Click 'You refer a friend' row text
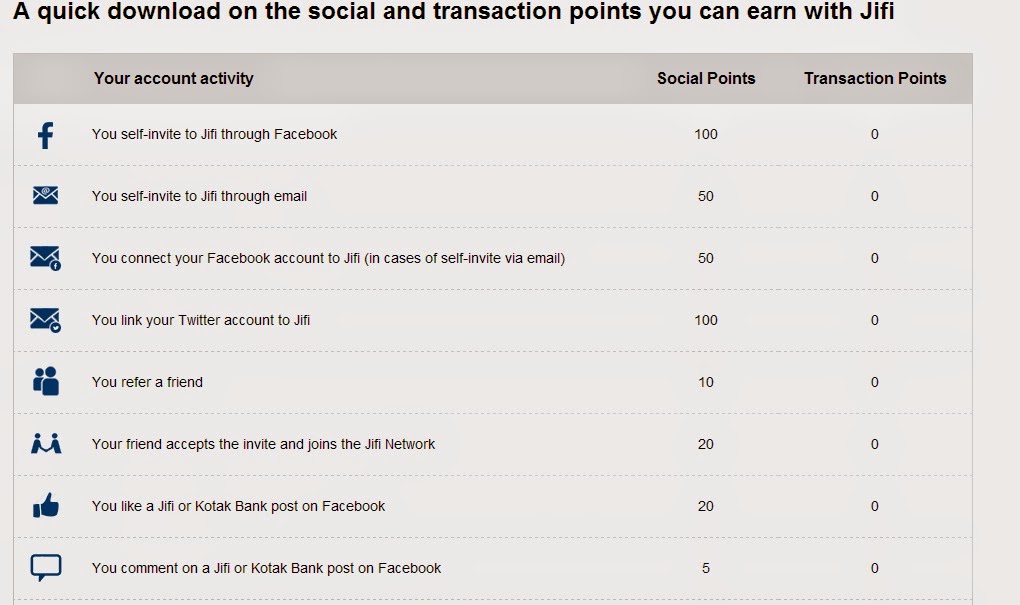 (147, 382)
